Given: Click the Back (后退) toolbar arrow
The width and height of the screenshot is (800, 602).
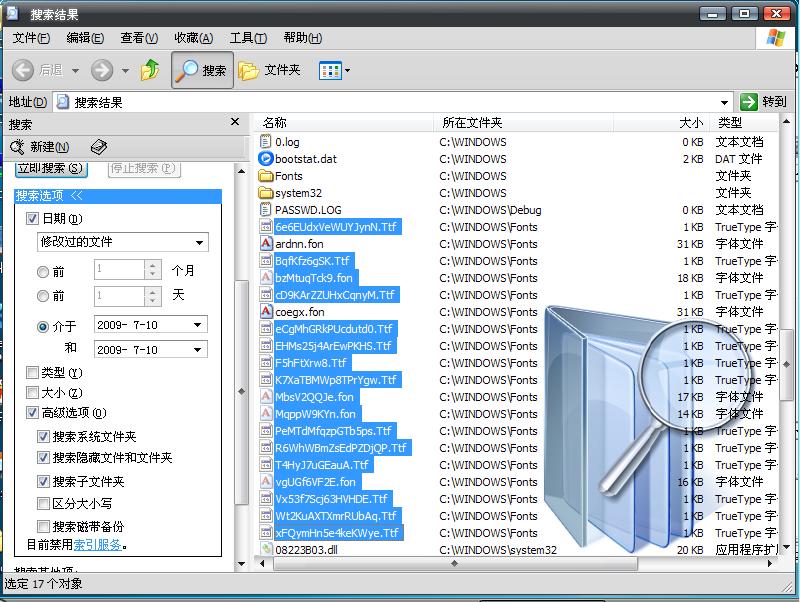Looking at the screenshot, I should [25, 70].
